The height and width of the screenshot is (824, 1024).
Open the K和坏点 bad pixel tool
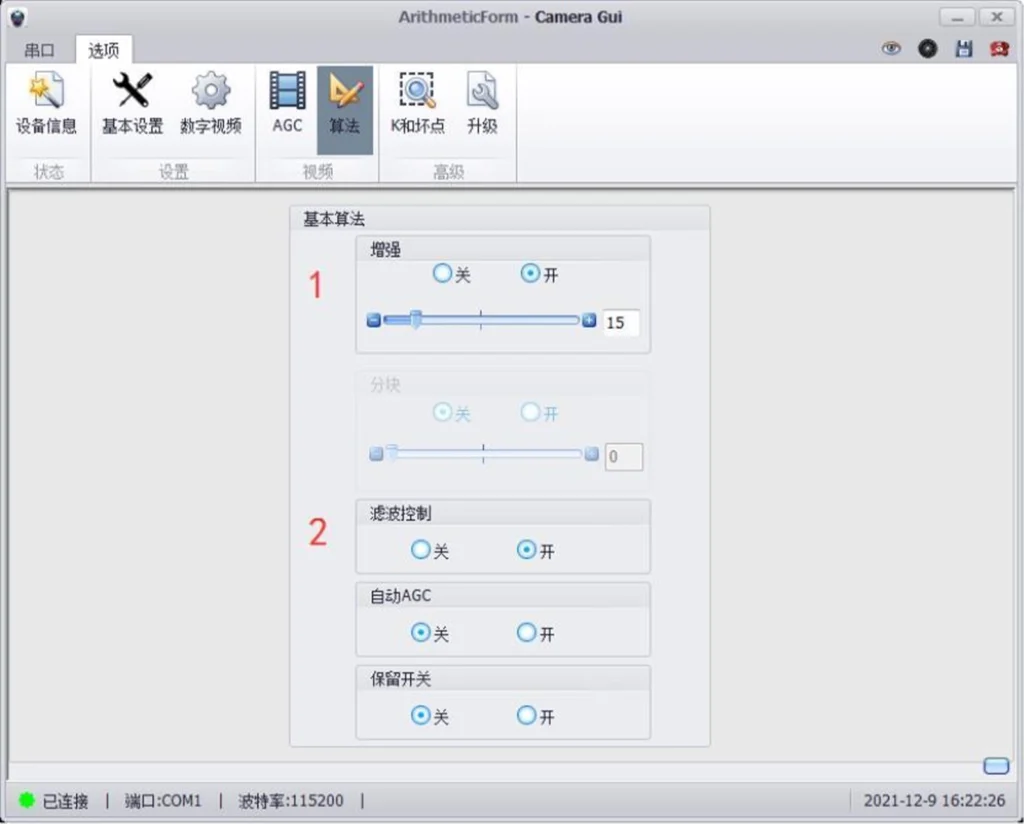pos(417,103)
